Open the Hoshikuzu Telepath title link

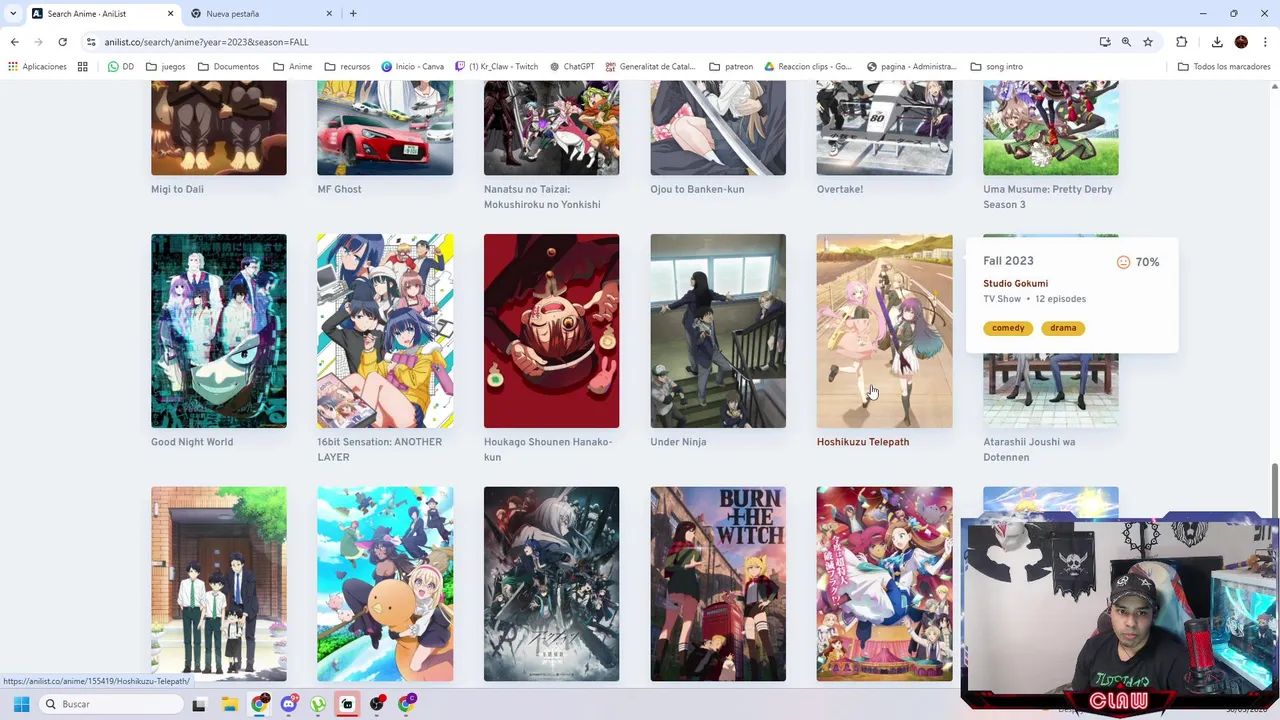[x=863, y=442]
